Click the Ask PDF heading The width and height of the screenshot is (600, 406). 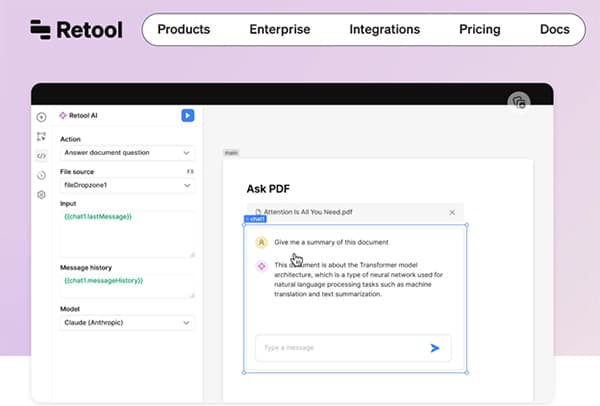(268, 189)
